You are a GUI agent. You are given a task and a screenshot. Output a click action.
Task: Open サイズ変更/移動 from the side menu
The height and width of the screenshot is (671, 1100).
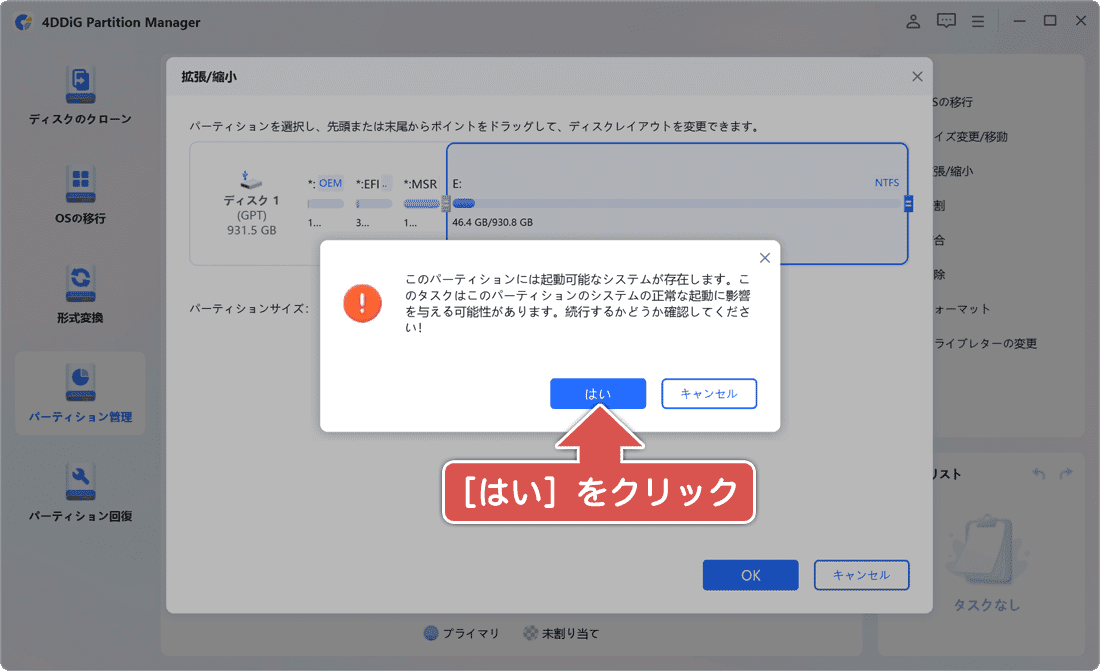coord(970,136)
